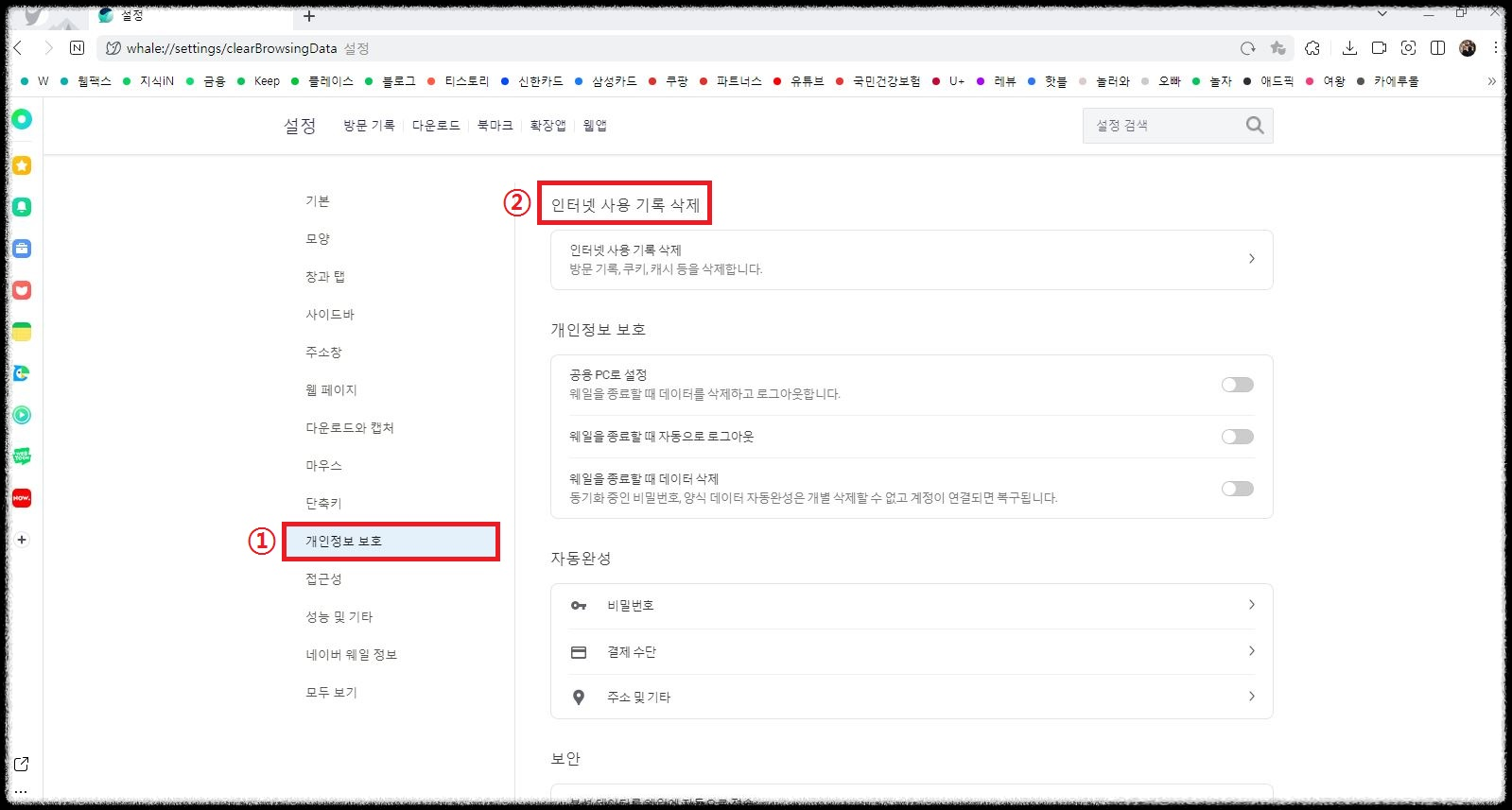Switch to the 웨앱 tab
Screen dimensions: 1512x810
595,126
